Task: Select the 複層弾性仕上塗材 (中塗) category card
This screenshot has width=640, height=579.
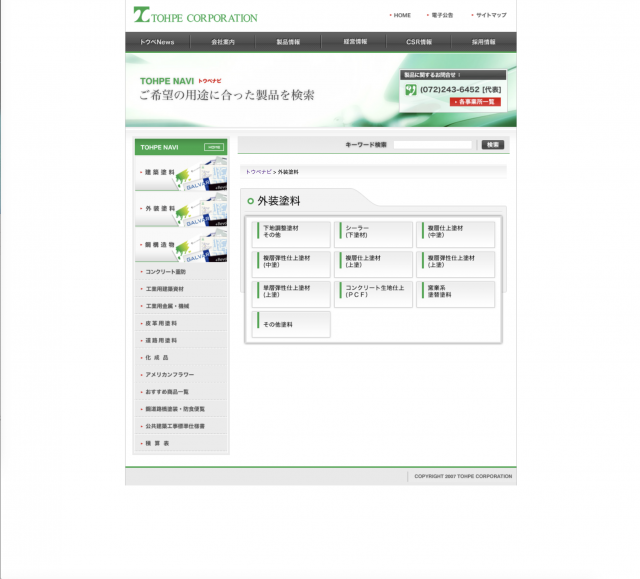Action: point(291,264)
